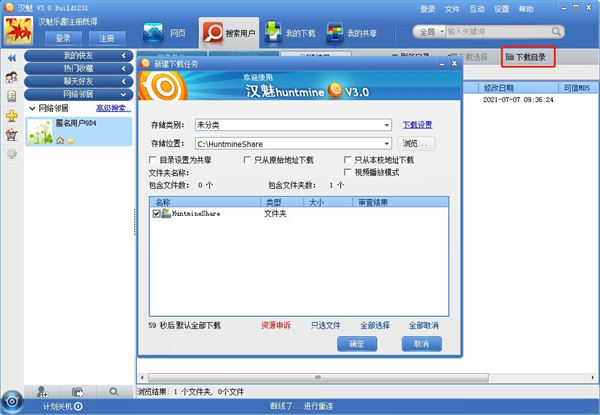The width and height of the screenshot is (600, 415).
Task: Enable 目录设置为共享 checkbox
Action: coord(152,160)
